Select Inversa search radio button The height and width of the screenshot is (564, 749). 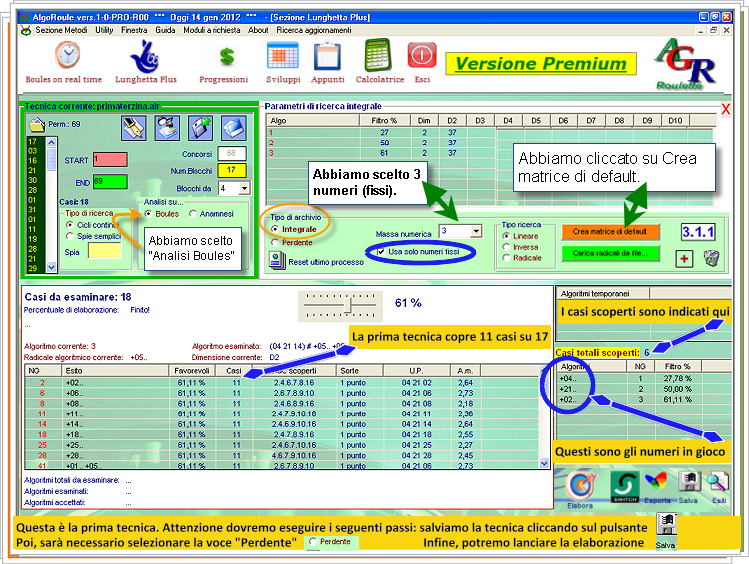(506, 247)
